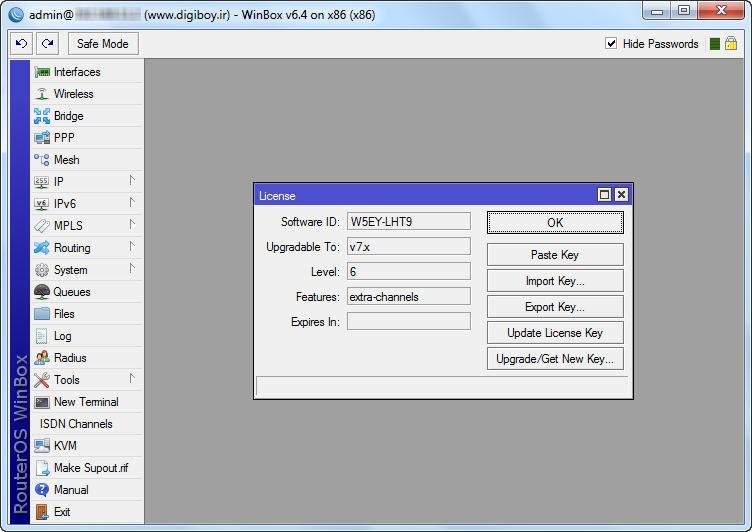
Task: Open Bridge via its icon
Action: coord(42,116)
